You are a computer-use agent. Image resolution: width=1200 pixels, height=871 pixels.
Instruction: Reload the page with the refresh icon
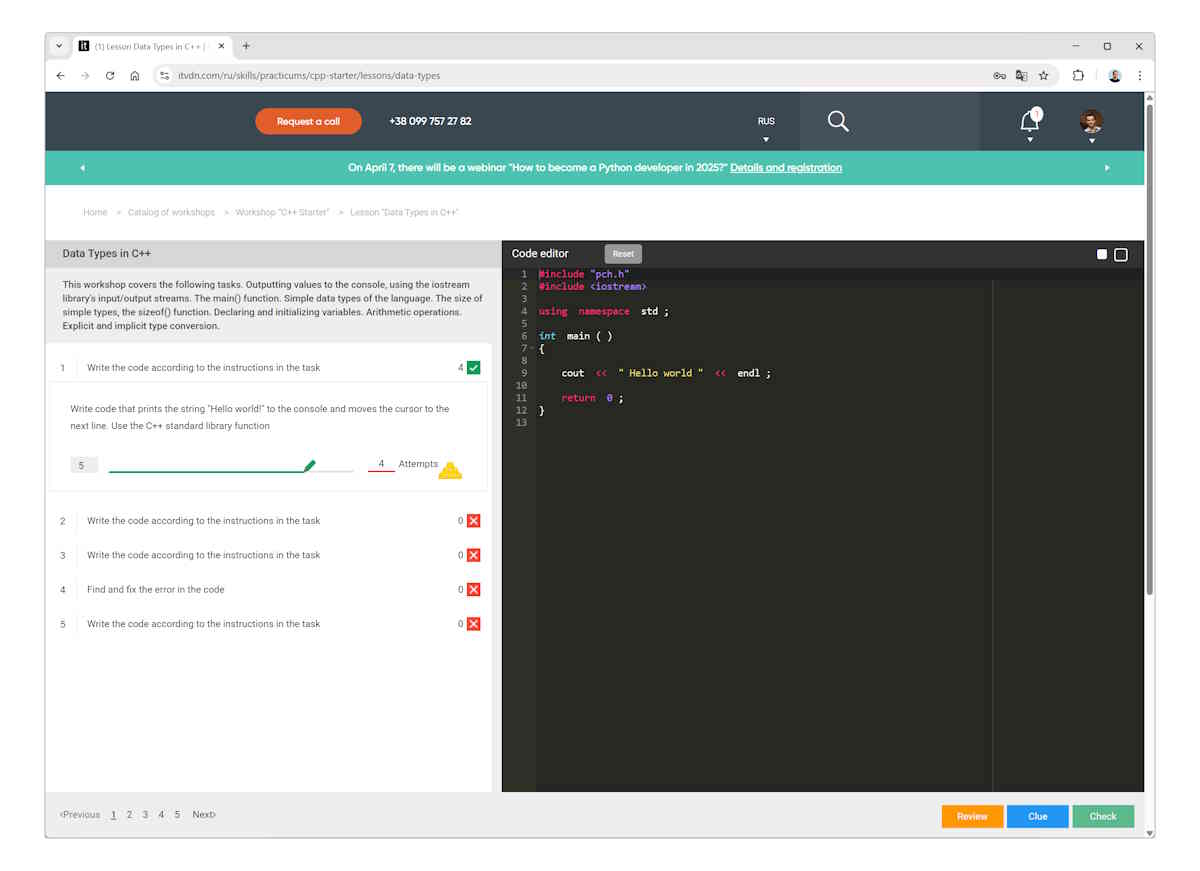[110, 76]
